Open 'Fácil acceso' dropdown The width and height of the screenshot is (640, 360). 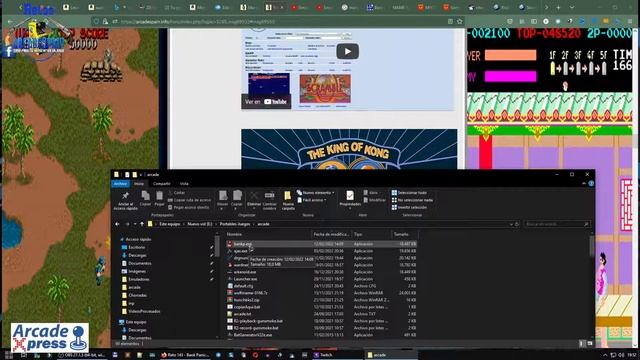click(x=312, y=200)
